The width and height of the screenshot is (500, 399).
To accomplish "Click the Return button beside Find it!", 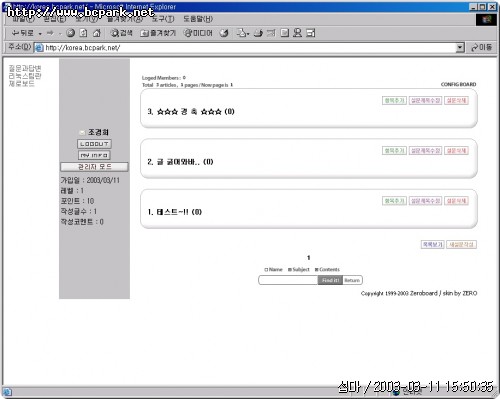I will click(352, 280).
